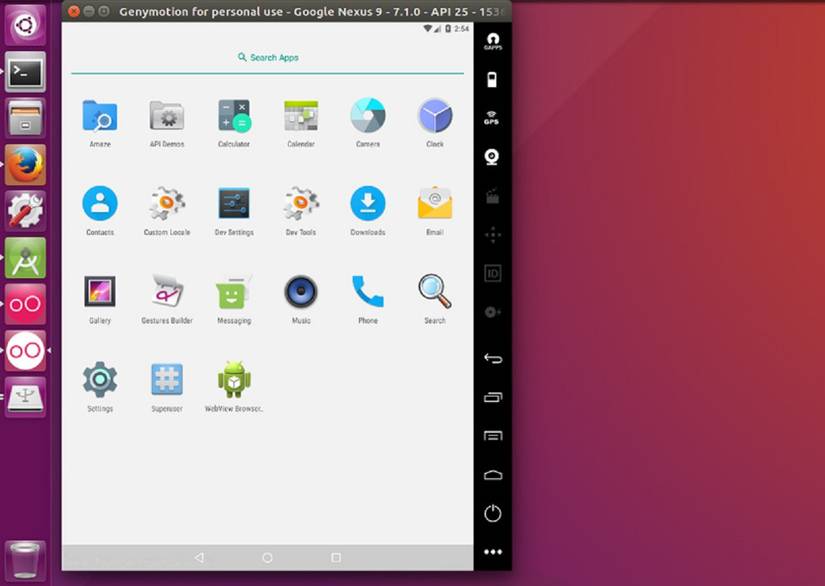Open the Android Settings app
Viewport: 825px width, 586px height.
coord(99,381)
